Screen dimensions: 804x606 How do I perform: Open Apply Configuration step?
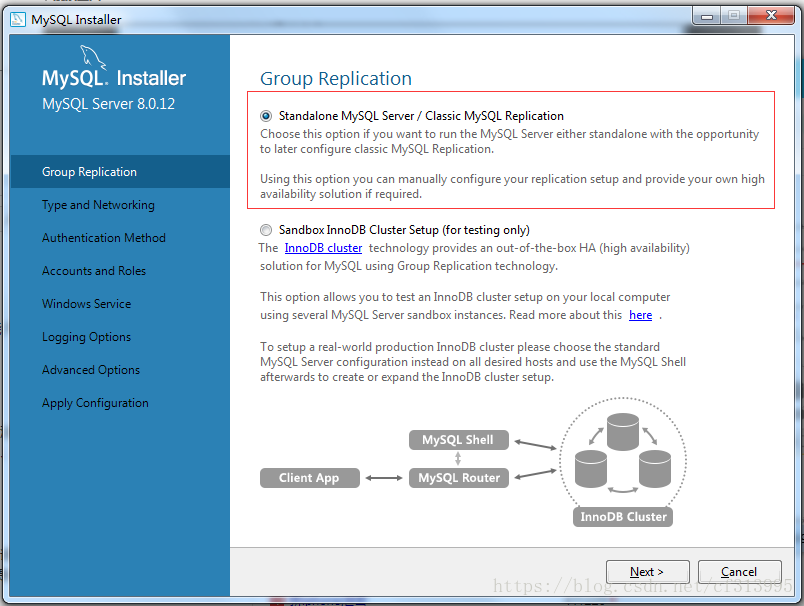coord(95,403)
